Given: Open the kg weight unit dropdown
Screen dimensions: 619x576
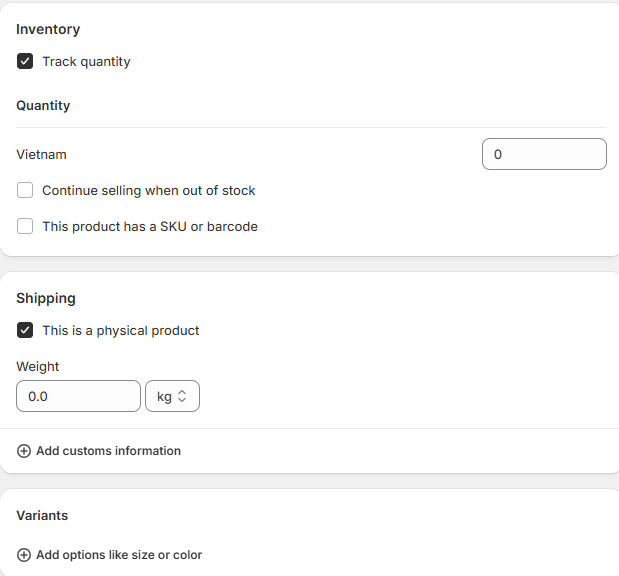Looking at the screenshot, I should click(x=172, y=396).
